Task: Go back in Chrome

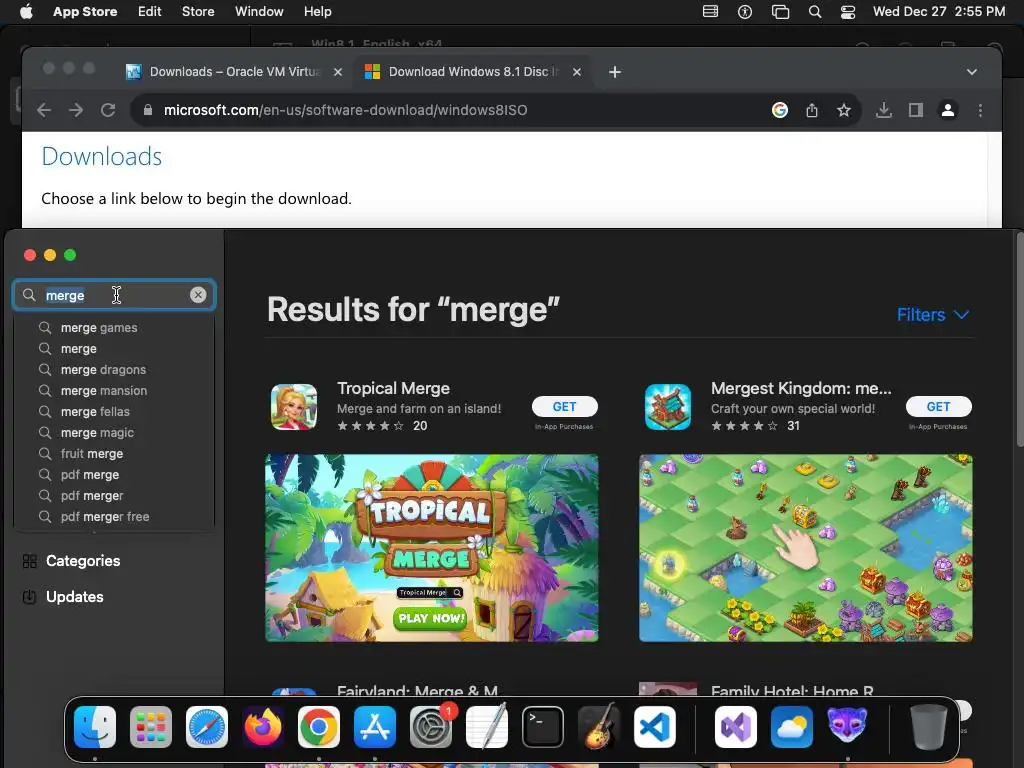Action: (44, 110)
